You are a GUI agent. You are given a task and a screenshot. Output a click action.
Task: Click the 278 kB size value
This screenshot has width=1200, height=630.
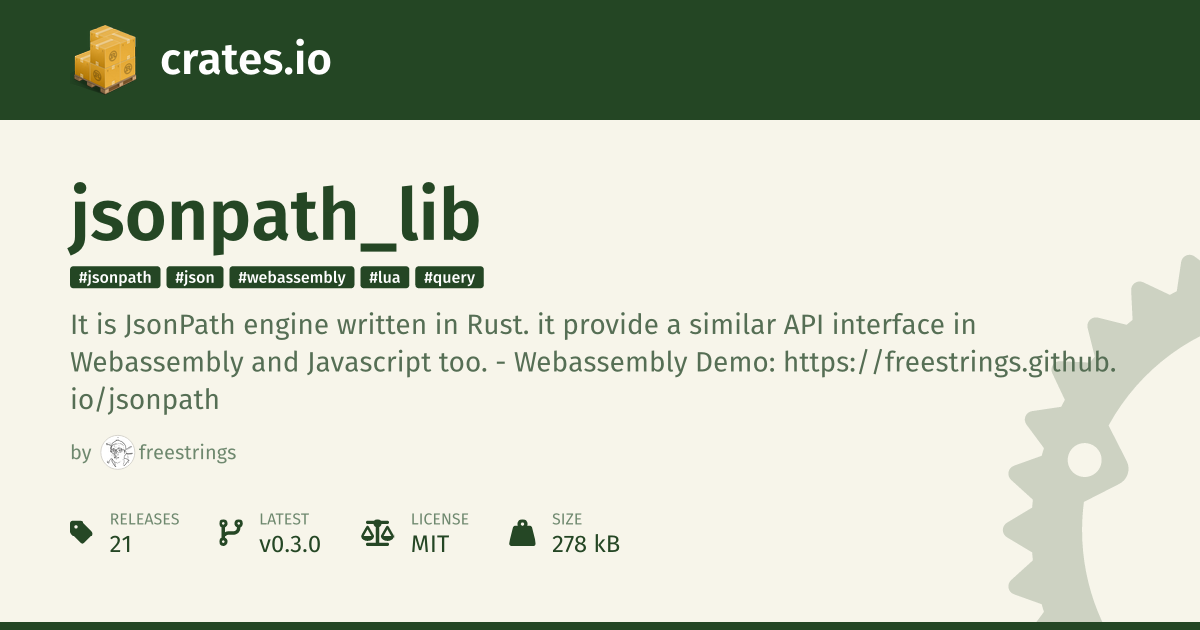(586, 544)
